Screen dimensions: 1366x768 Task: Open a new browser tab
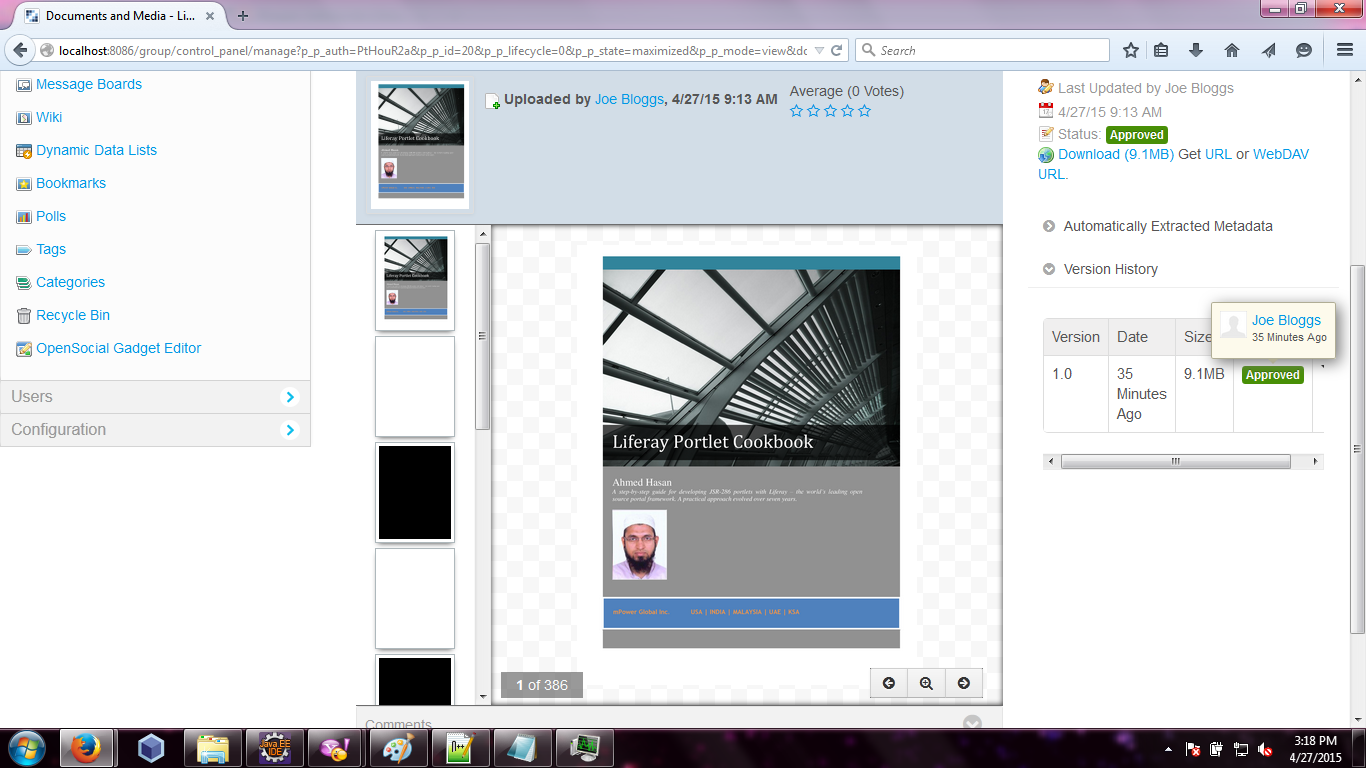tap(243, 16)
